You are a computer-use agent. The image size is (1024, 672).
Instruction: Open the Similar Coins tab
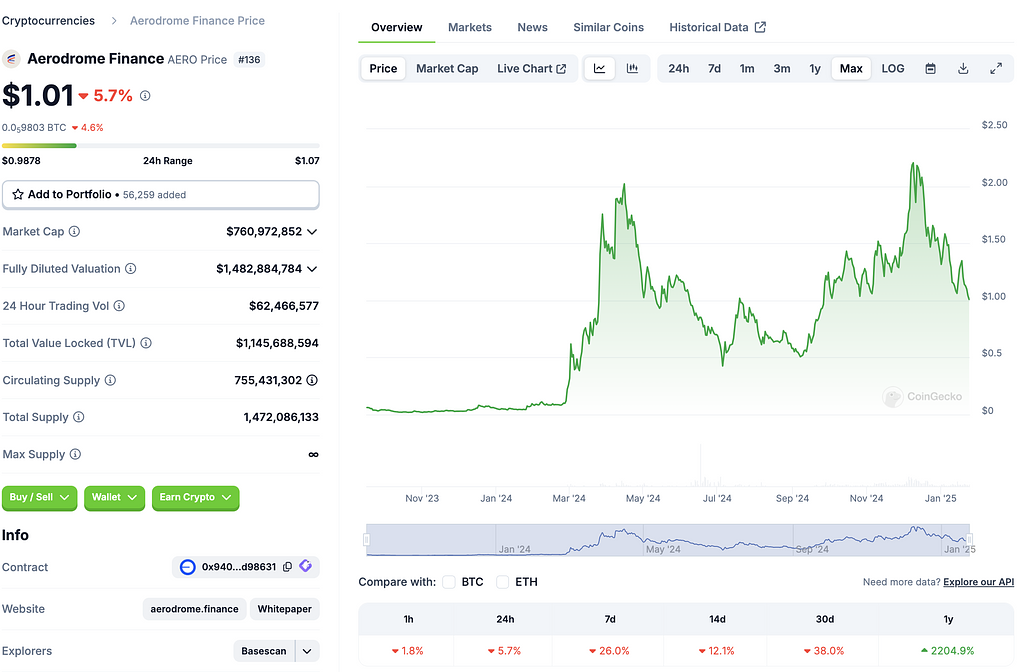click(x=608, y=27)
